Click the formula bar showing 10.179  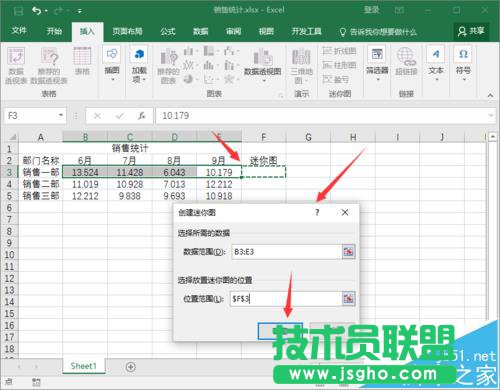(x=320, y=116)
